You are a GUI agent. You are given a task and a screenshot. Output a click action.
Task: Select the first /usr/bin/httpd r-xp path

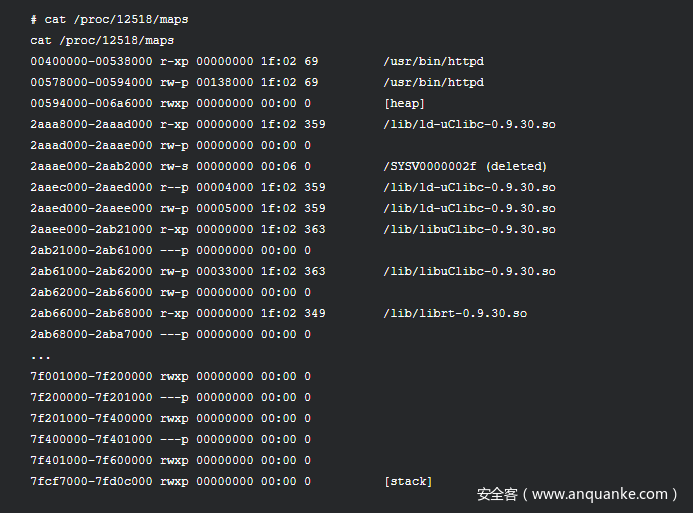pyautogui.click(x=434, y=61)
